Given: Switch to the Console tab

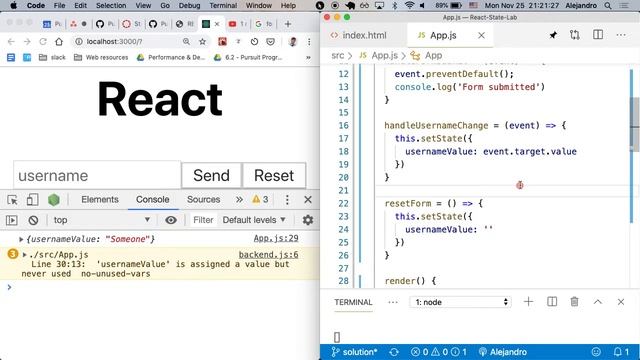Looking at the screenshot, I should 153,200.
